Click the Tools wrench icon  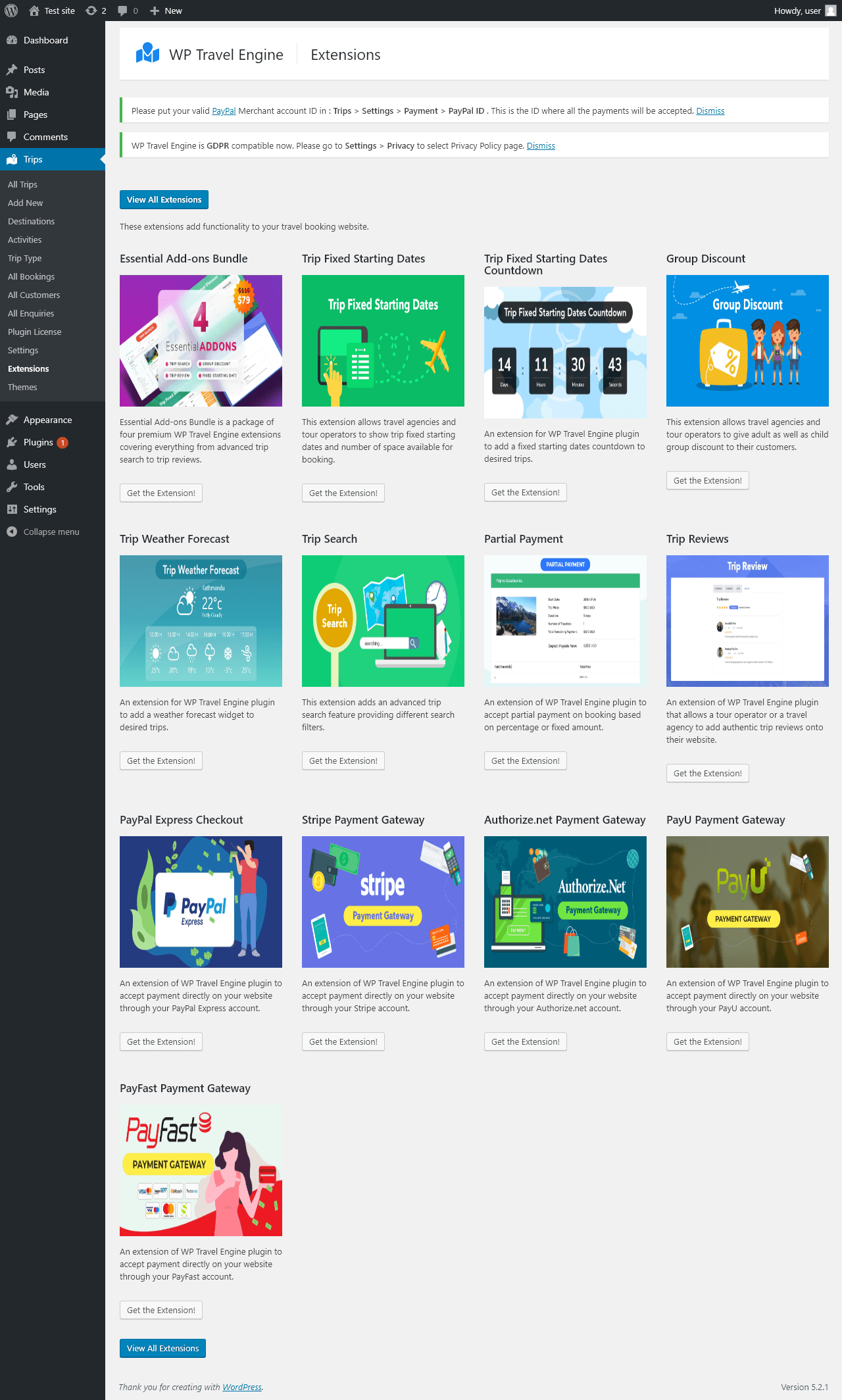tap(12, 487)
